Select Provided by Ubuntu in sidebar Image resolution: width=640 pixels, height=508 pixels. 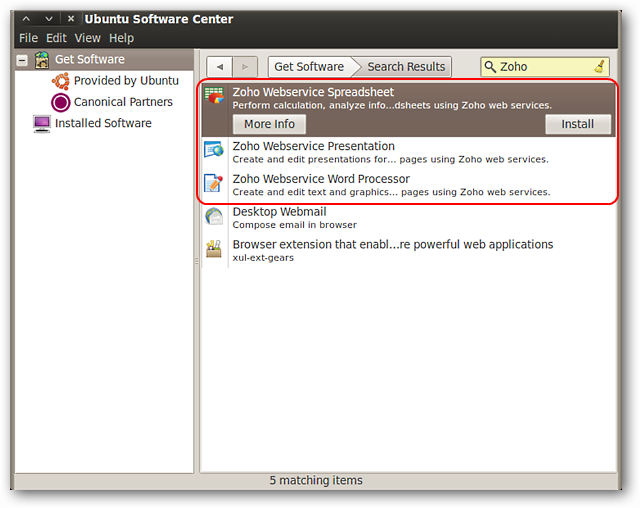[x=126, y=81]
